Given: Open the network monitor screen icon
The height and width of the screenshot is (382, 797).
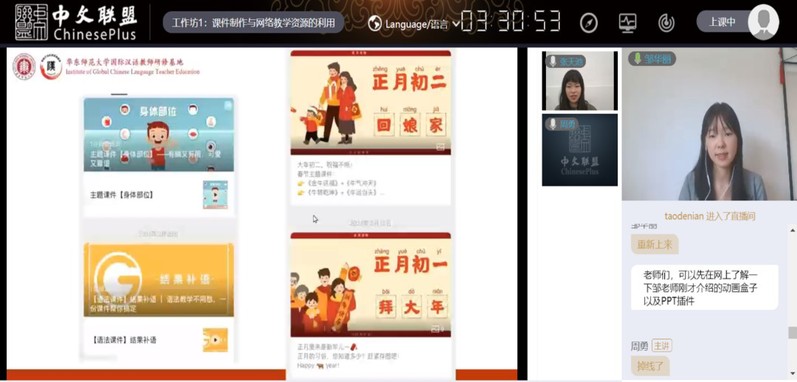Looking at the screenshot, I should 628,23.
